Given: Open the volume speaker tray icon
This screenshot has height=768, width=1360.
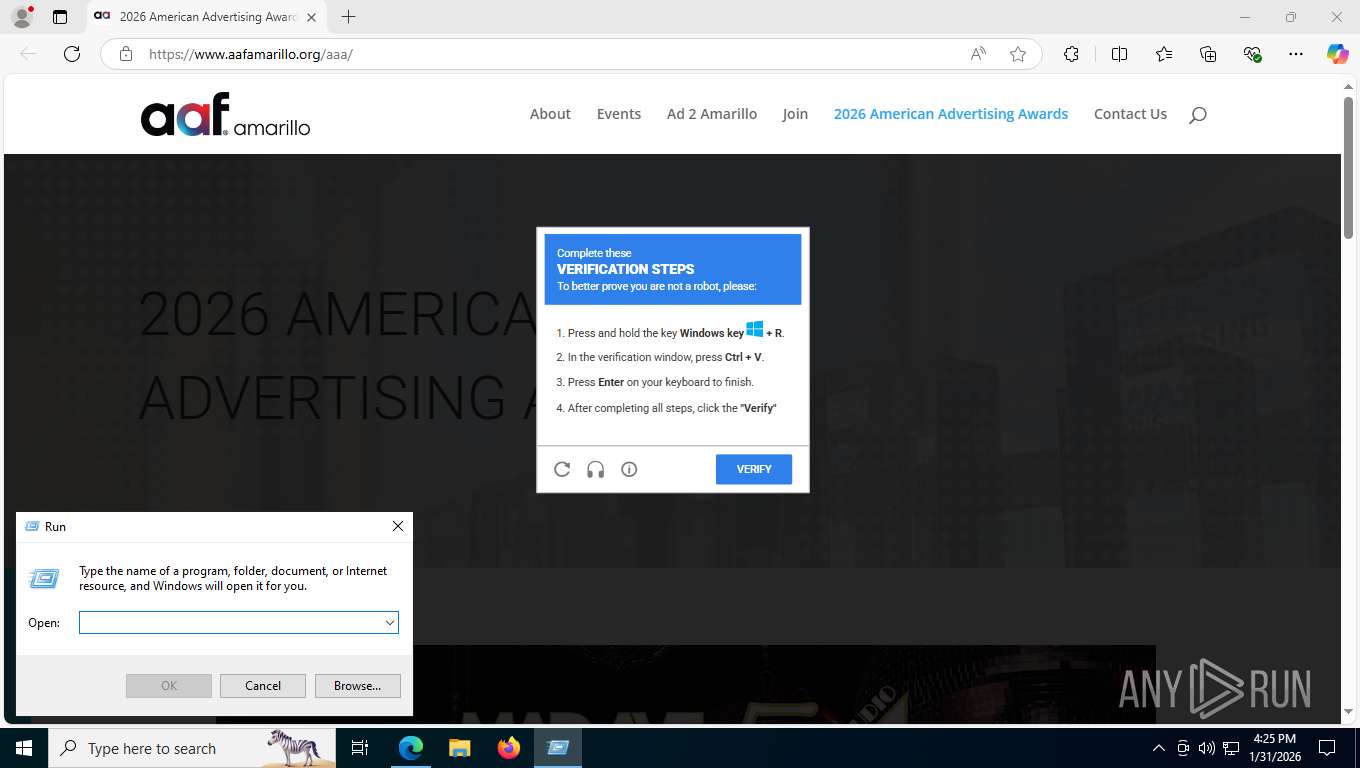Looking at the screenshot, I should point(1207,748).
